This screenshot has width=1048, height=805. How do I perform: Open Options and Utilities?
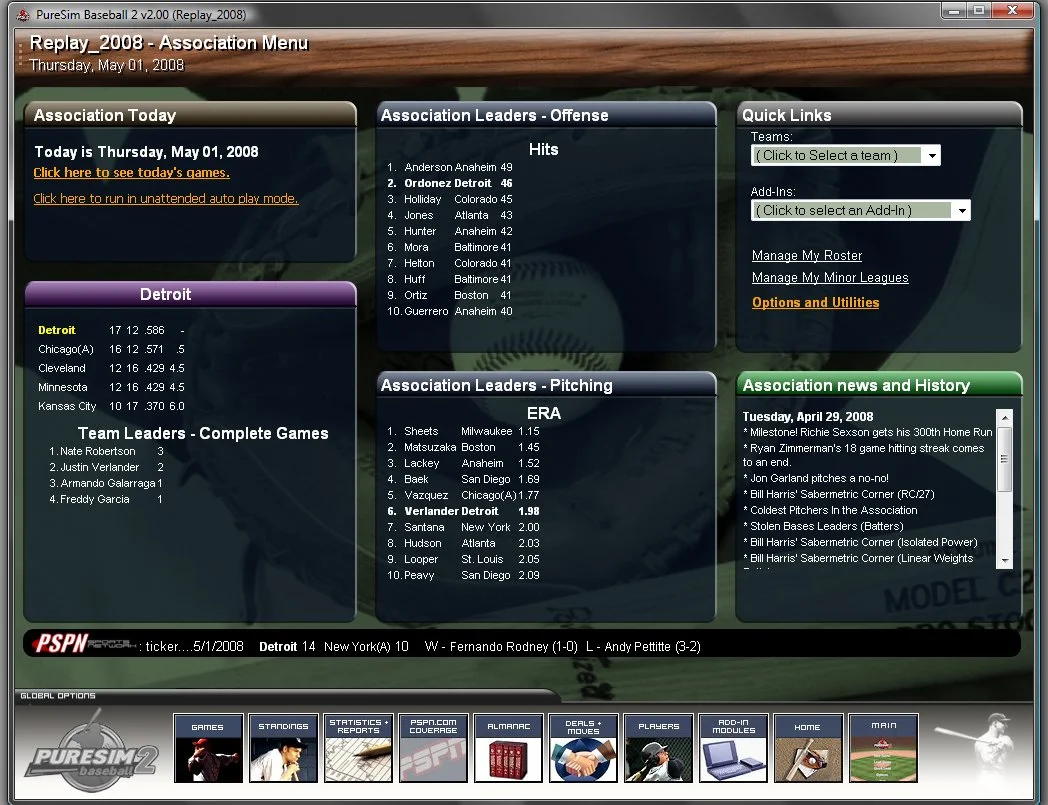tap(815, 302)
